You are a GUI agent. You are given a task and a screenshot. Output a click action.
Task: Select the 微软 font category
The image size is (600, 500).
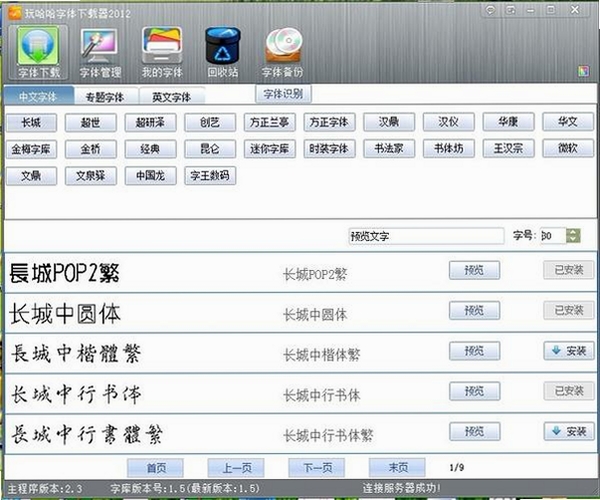(x=568, y=148)
